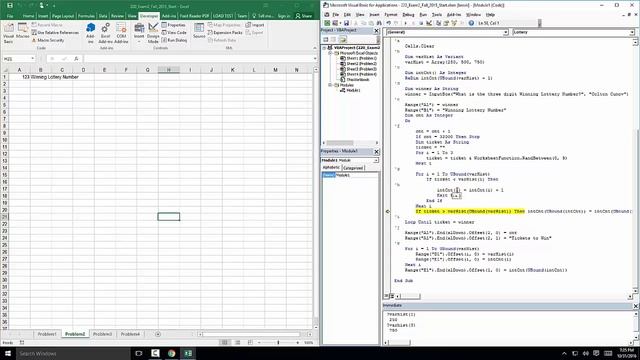This screenshot has width=640, height=360.
Task: Switch to the Formulas ribbon tab
Action: 86,16
